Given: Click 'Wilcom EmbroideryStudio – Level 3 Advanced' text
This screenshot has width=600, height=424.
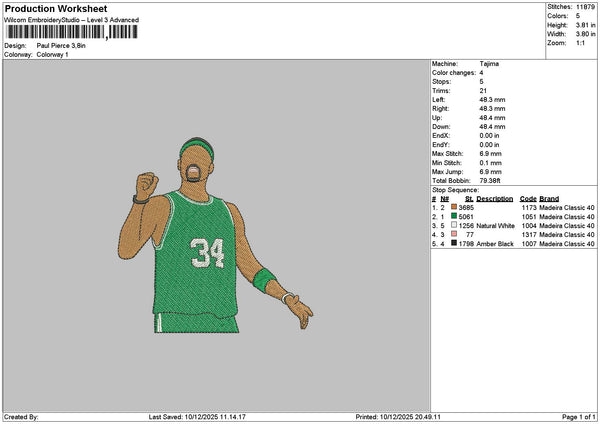Looking at the screenshot, I should pyautogui.click(x=72, y=20).
